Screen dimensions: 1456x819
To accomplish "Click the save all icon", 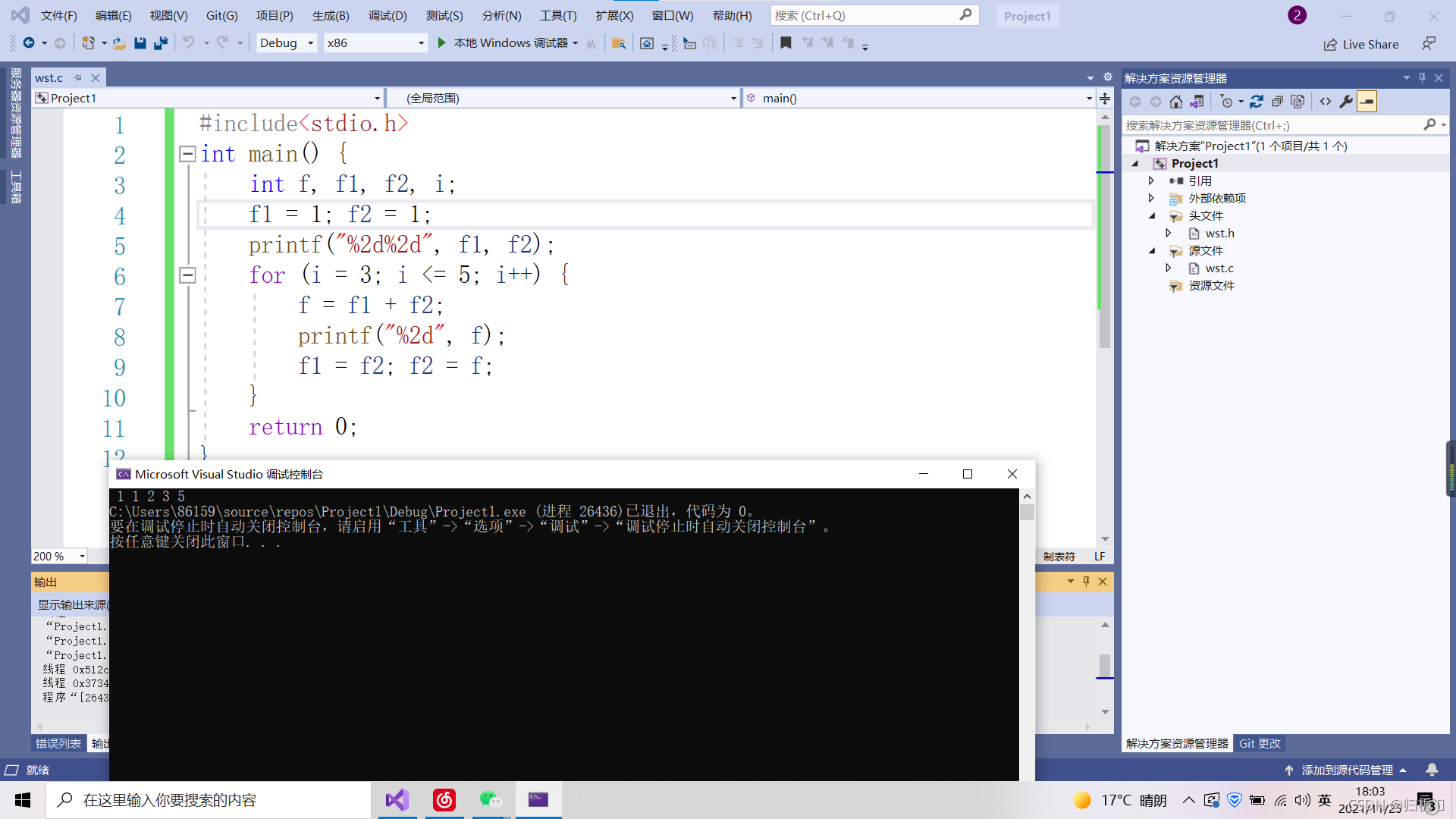I will pos(160,43).
